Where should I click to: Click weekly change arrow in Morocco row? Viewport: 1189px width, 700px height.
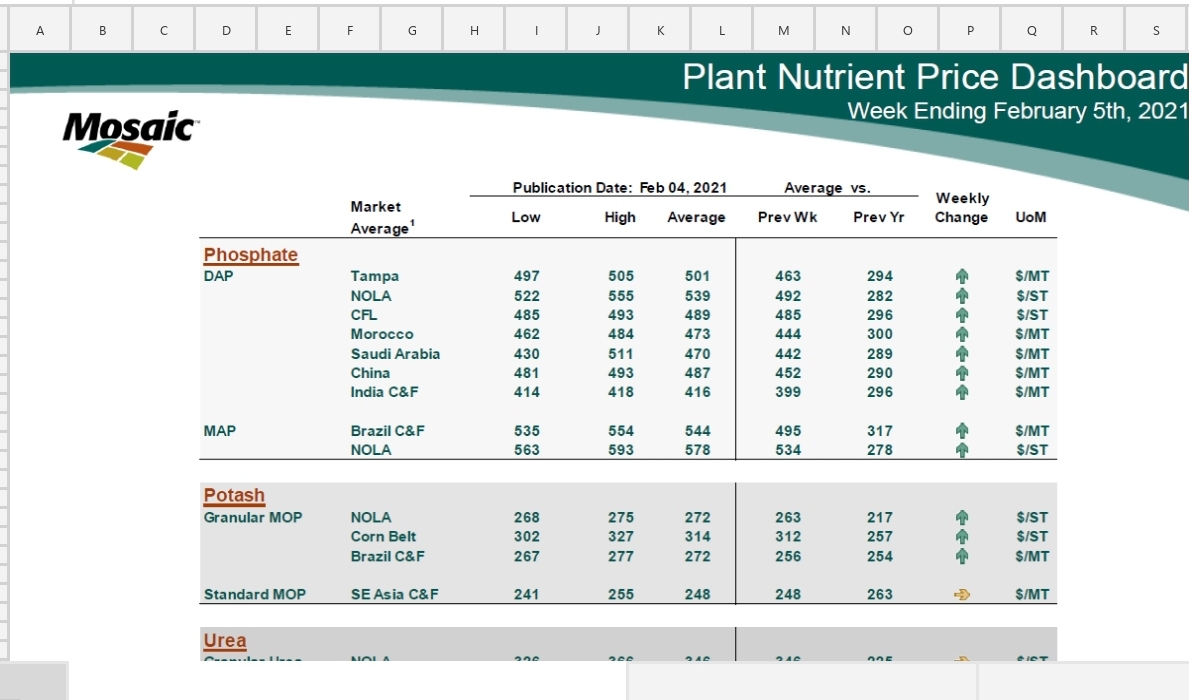[962, 334]
